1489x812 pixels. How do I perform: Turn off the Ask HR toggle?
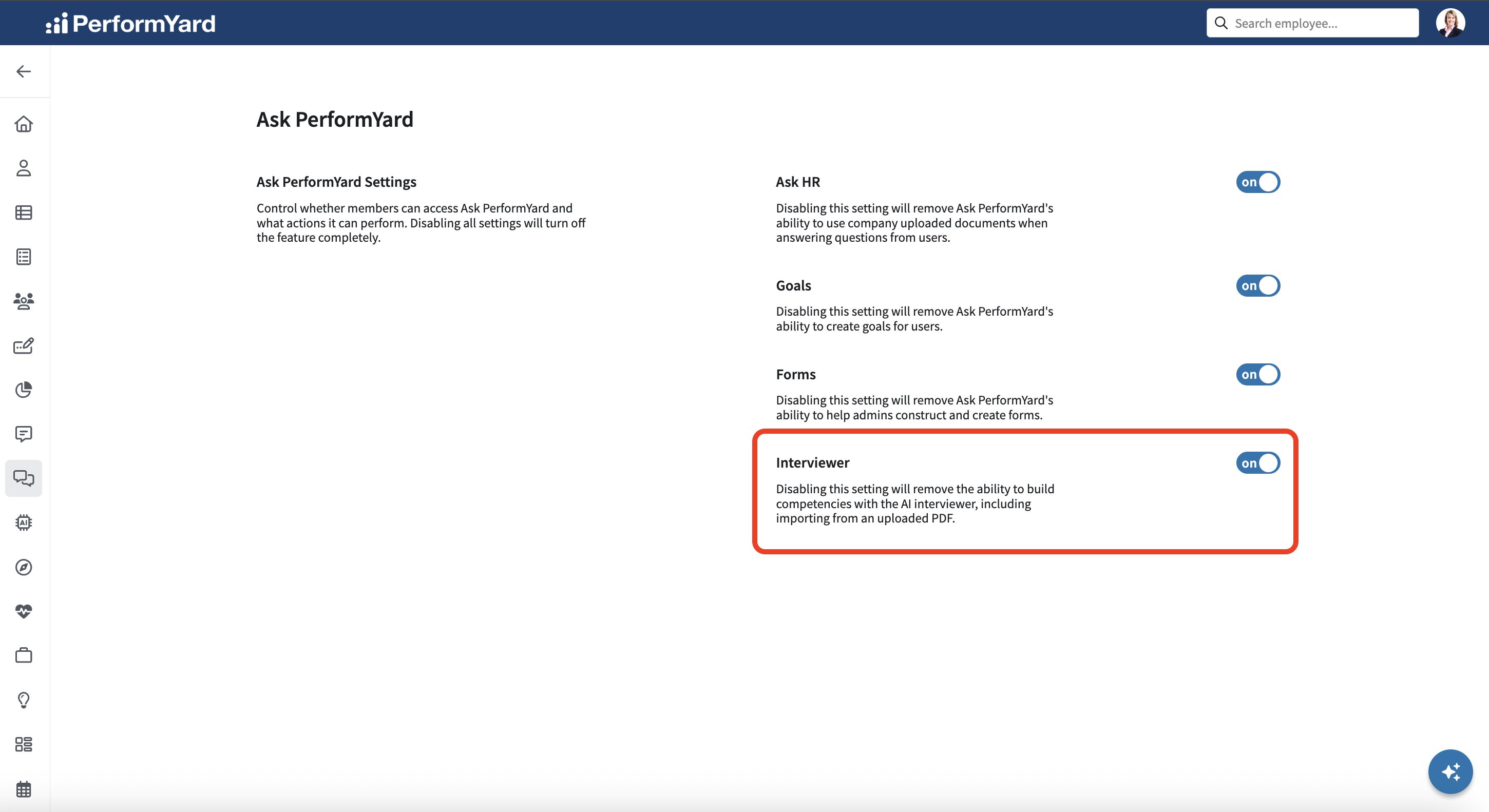click(x=1258, y=182)
